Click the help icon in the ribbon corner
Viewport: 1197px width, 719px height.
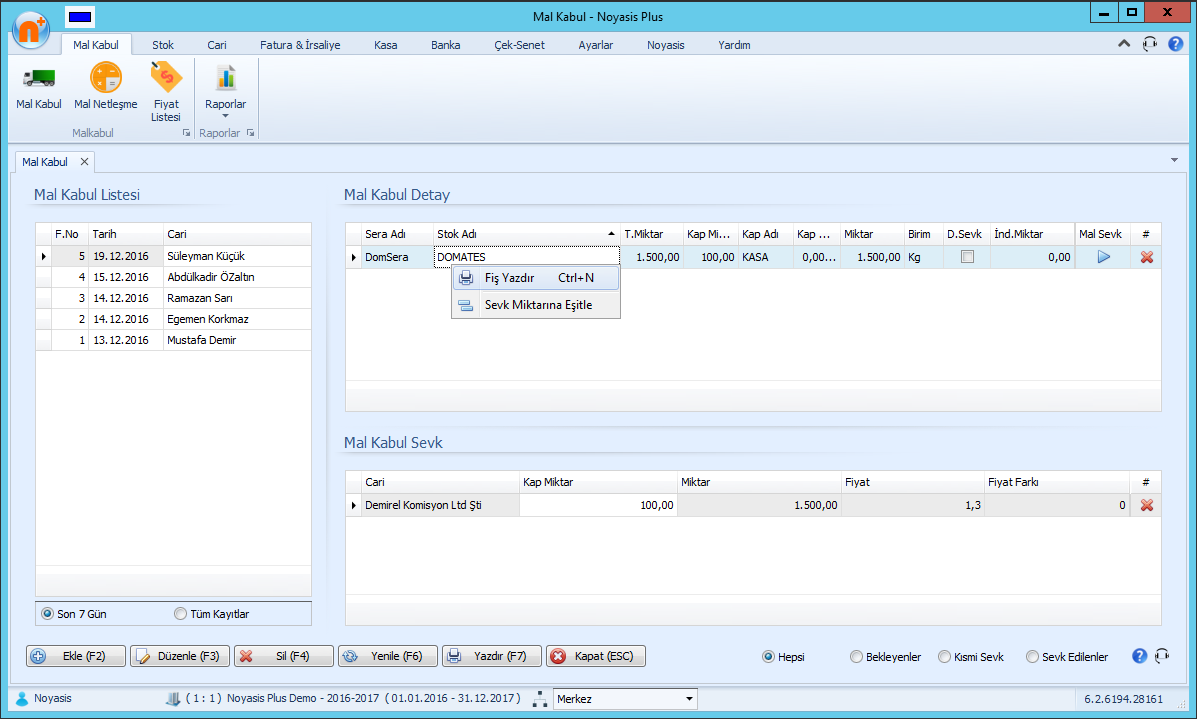coord(1176,44)
